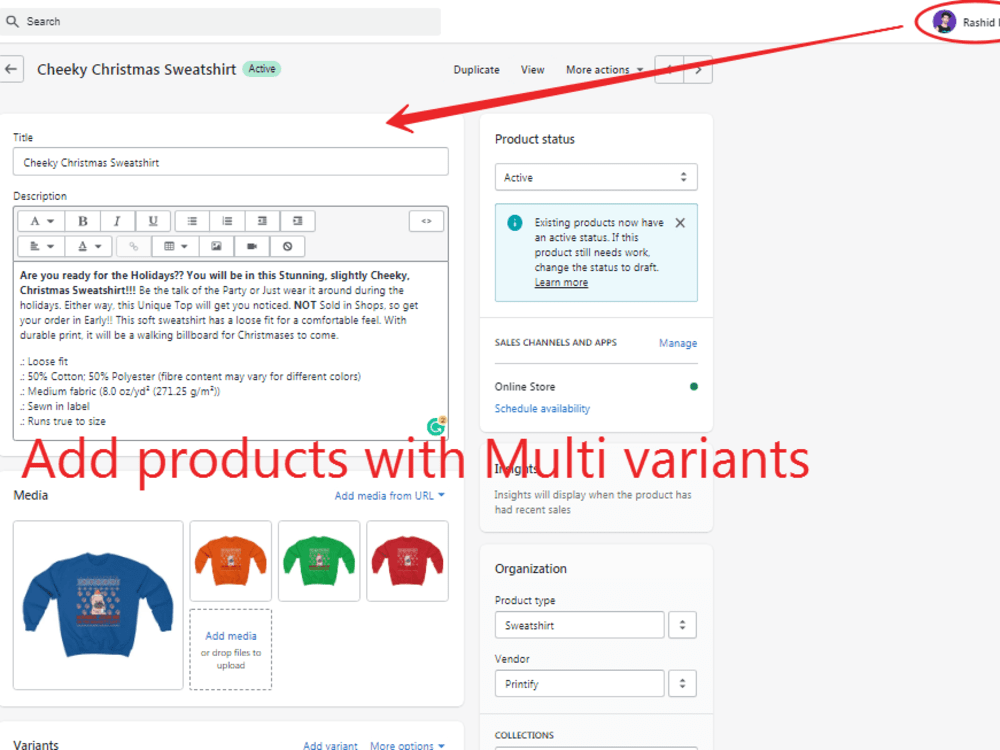
Task: Toggle bold formatting in description
Action: [83, 221]
